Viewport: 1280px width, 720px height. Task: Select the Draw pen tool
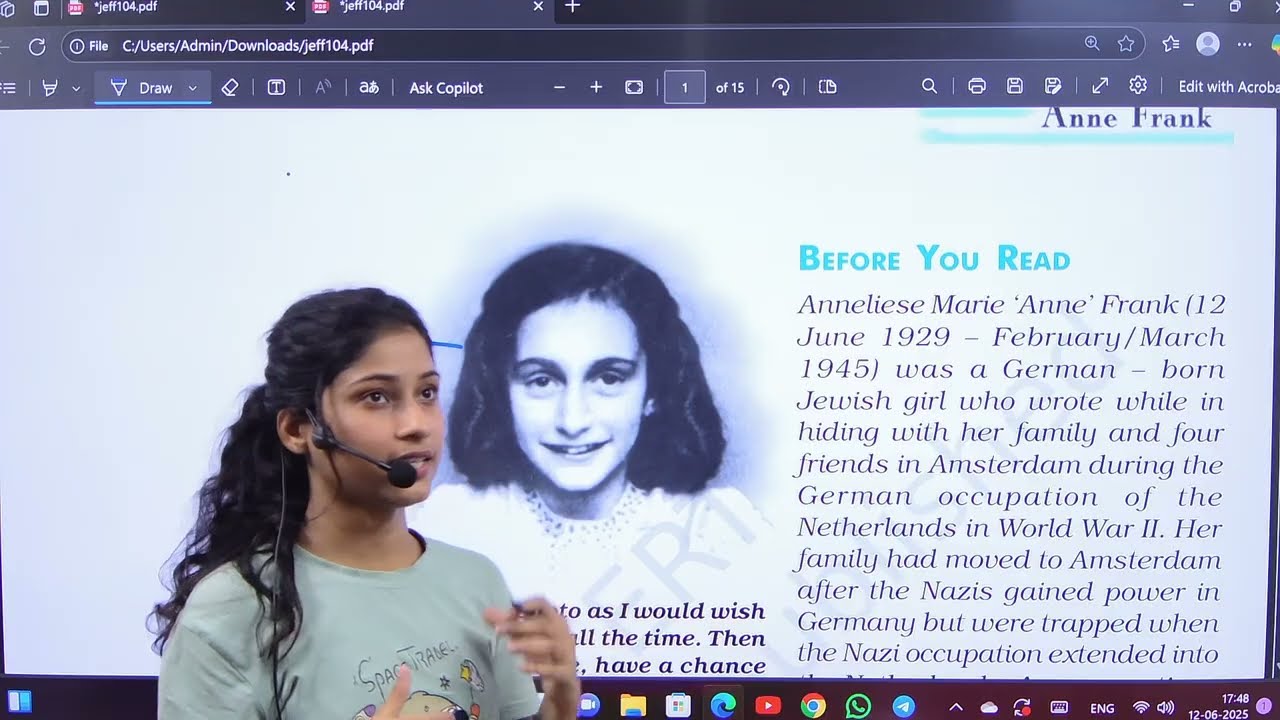pos(141,87)
